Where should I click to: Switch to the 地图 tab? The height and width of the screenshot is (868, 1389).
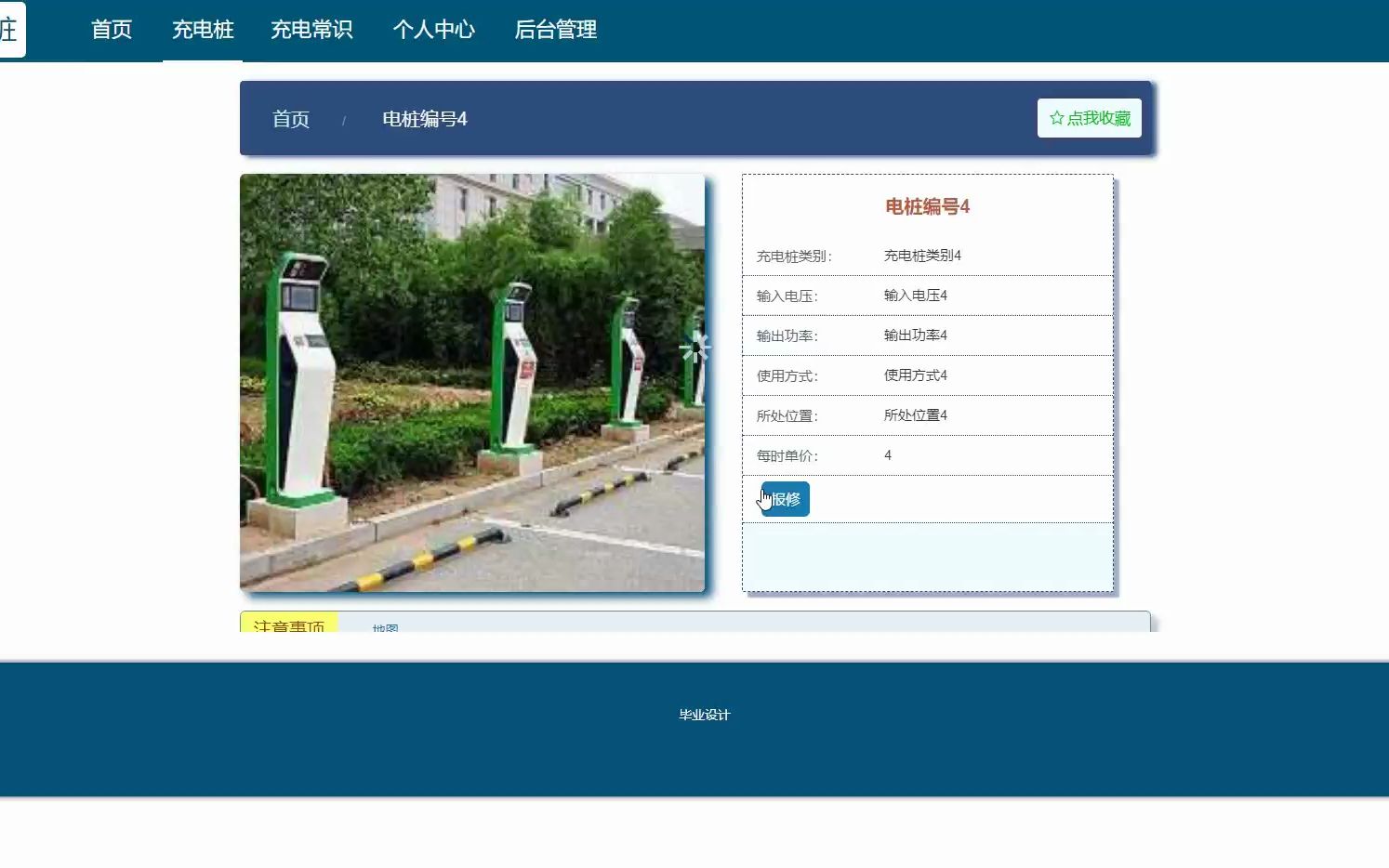pos(385,628)
